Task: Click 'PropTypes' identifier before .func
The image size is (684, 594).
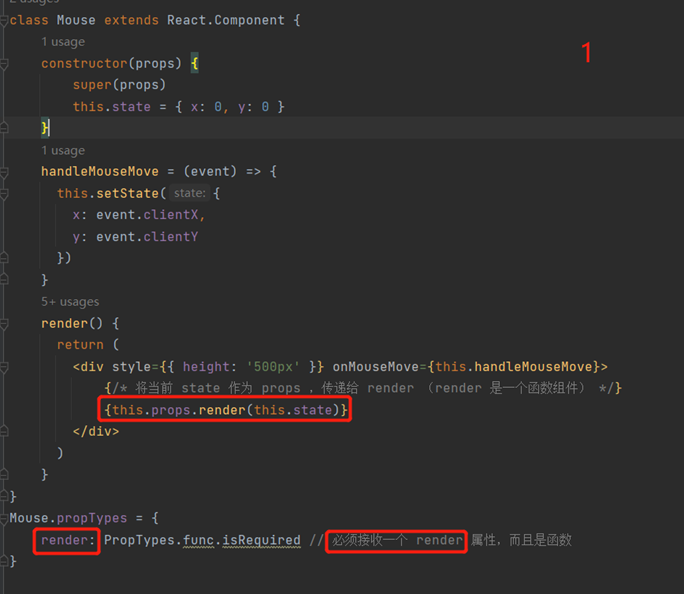Action: click(x=139, y=540)
